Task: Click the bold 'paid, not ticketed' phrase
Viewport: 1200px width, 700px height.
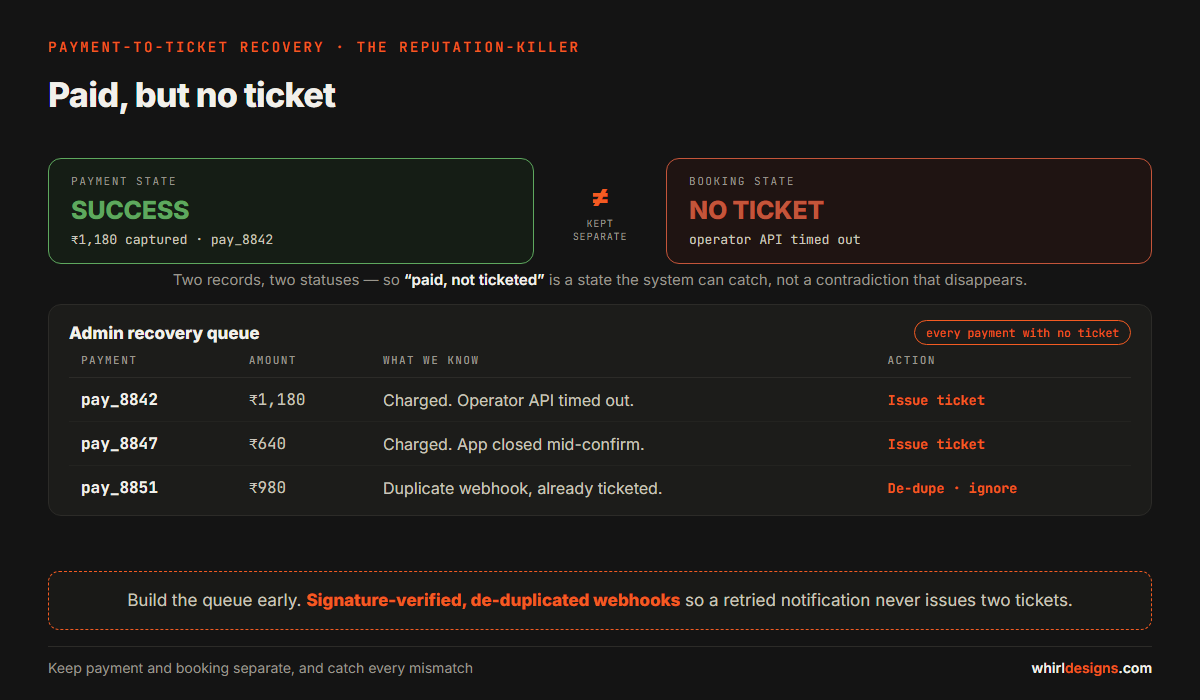Action: 474,280
